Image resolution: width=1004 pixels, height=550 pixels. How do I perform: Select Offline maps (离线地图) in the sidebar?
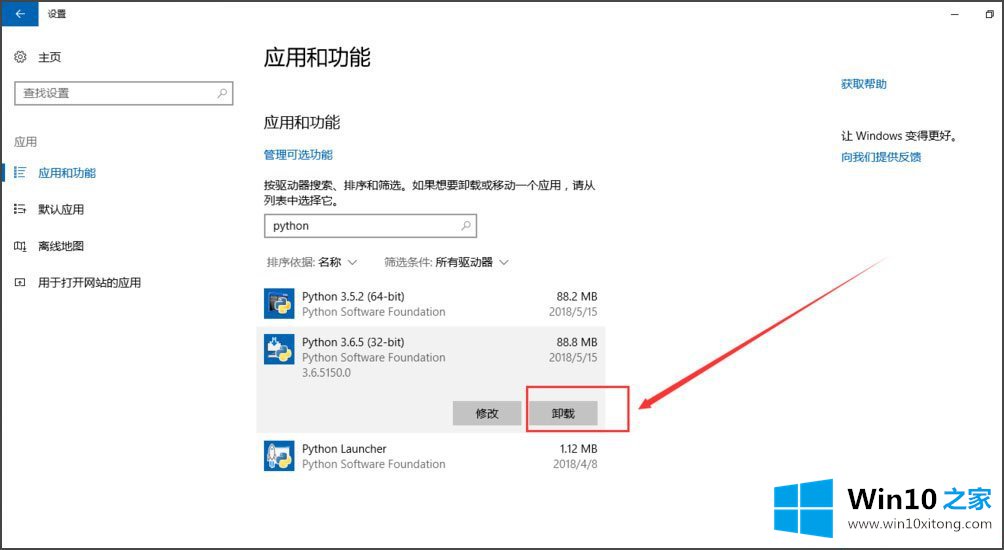(x=61, y=246)
